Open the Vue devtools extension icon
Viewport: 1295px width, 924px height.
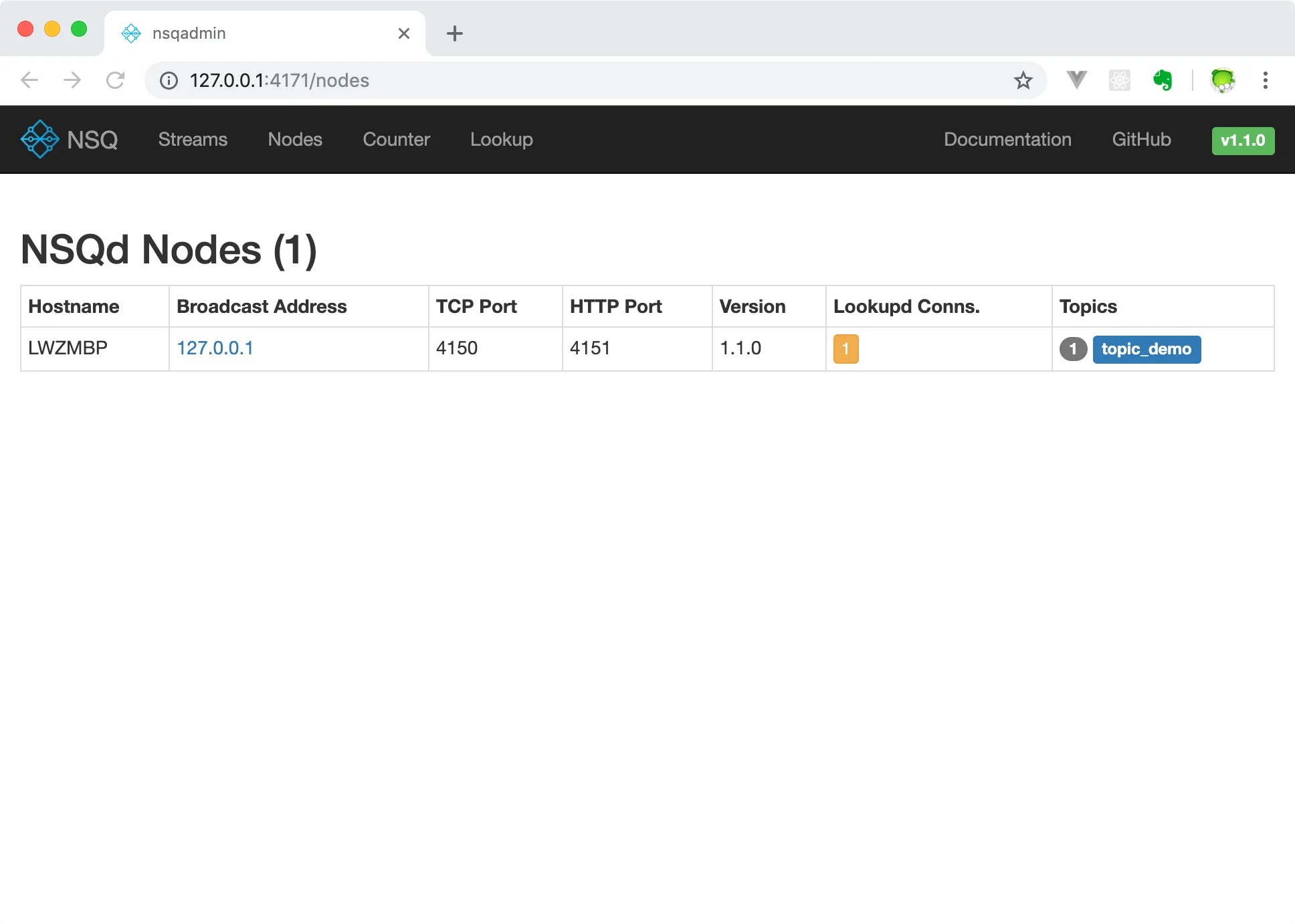[x=1076, y=80]
